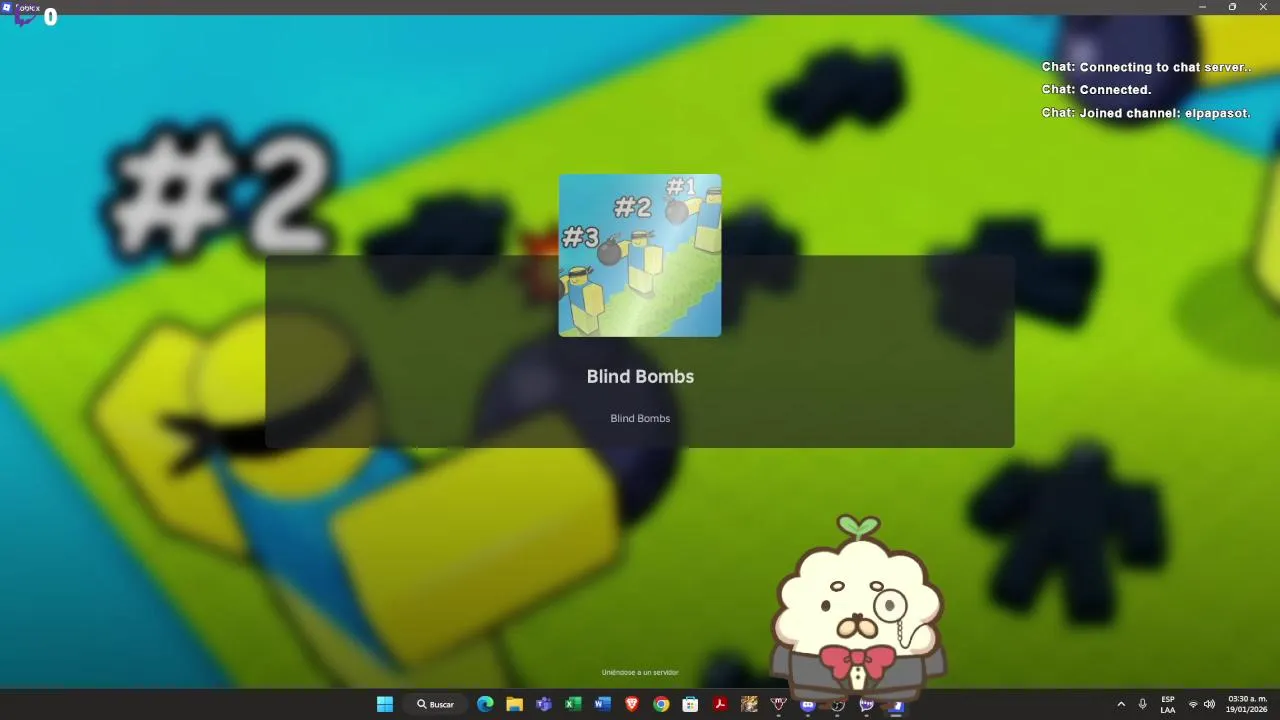Click 'Chat: Connecting to chat server..' line

click(x=1146, y=67)
